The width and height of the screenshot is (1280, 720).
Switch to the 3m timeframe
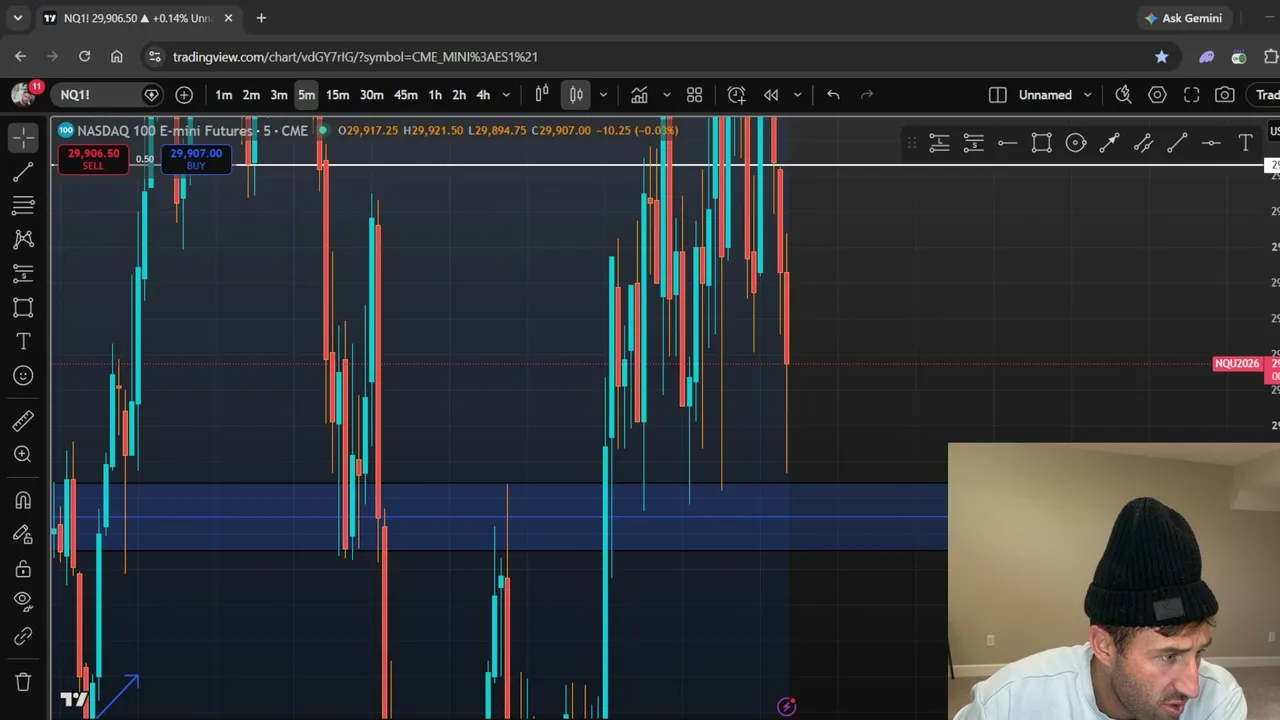pos(279,95)
